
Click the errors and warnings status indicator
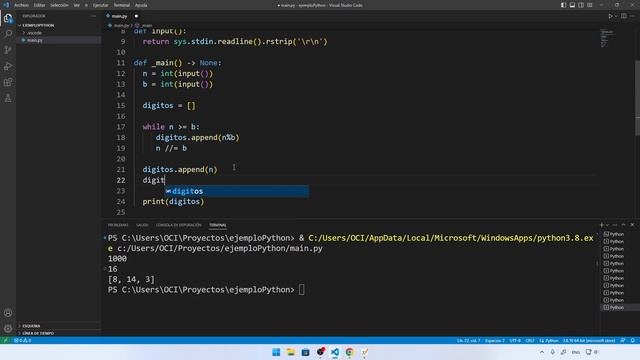[22, 340]
